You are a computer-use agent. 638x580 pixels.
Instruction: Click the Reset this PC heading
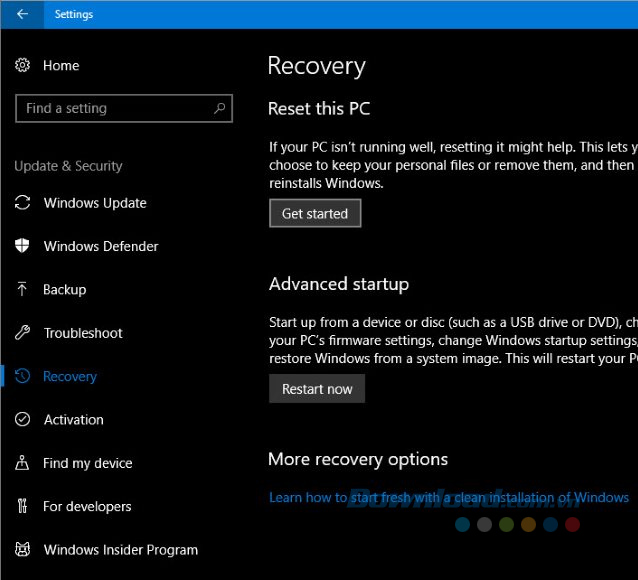pyautogui.click(x=319, y=109)
